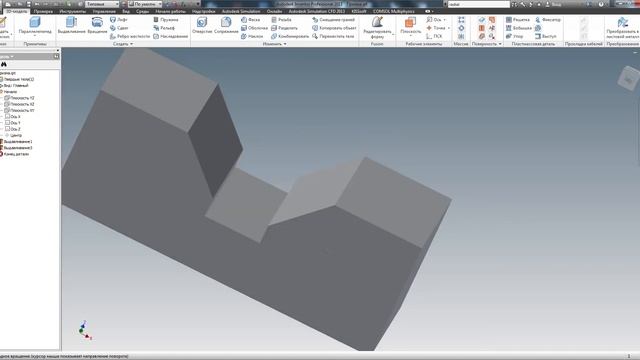Create a work plane with Плоскость
Viewport: 640px width, 360px height.
[410, 24]
